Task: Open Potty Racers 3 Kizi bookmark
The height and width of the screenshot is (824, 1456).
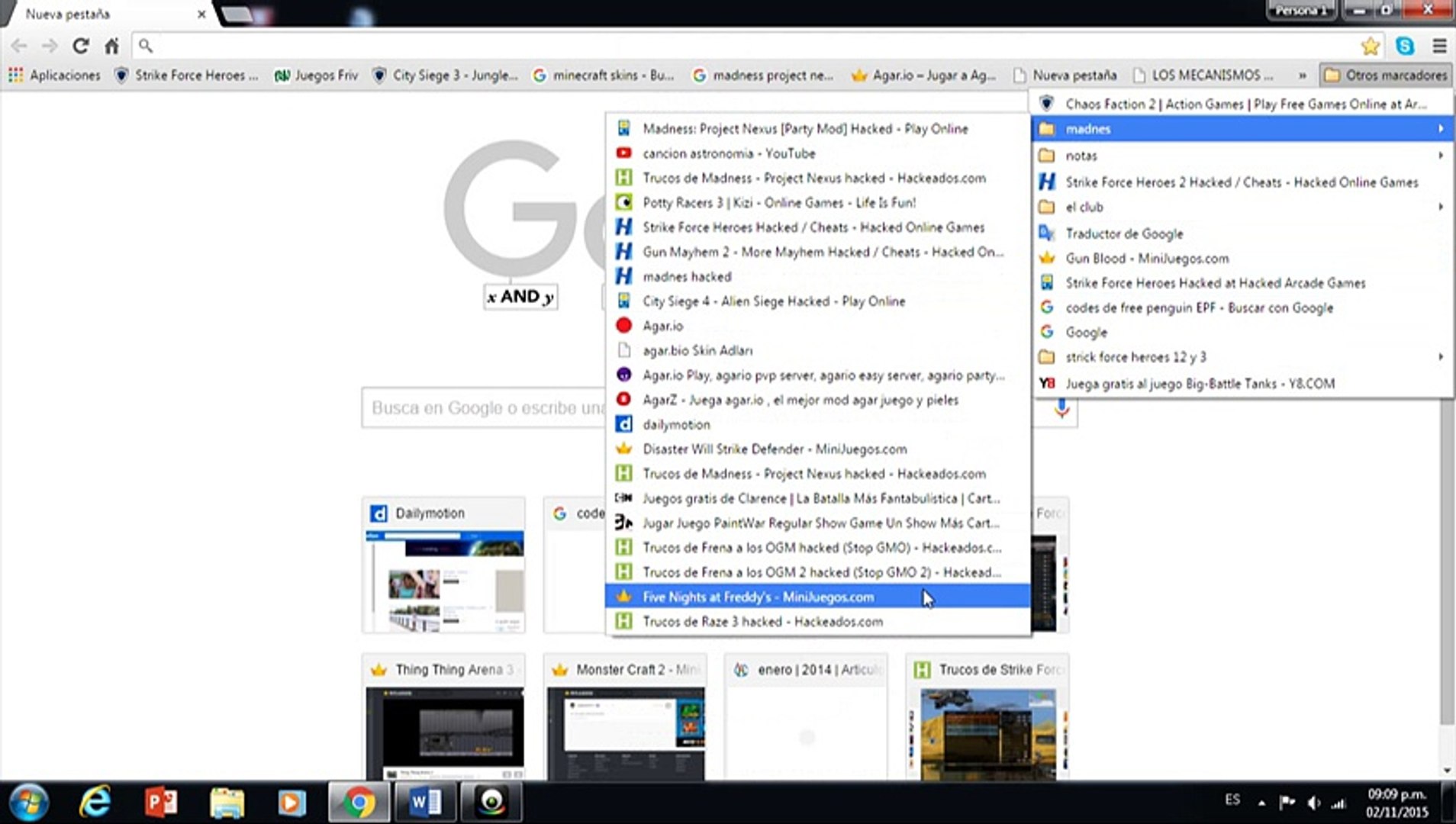Action: pos(817,203)
